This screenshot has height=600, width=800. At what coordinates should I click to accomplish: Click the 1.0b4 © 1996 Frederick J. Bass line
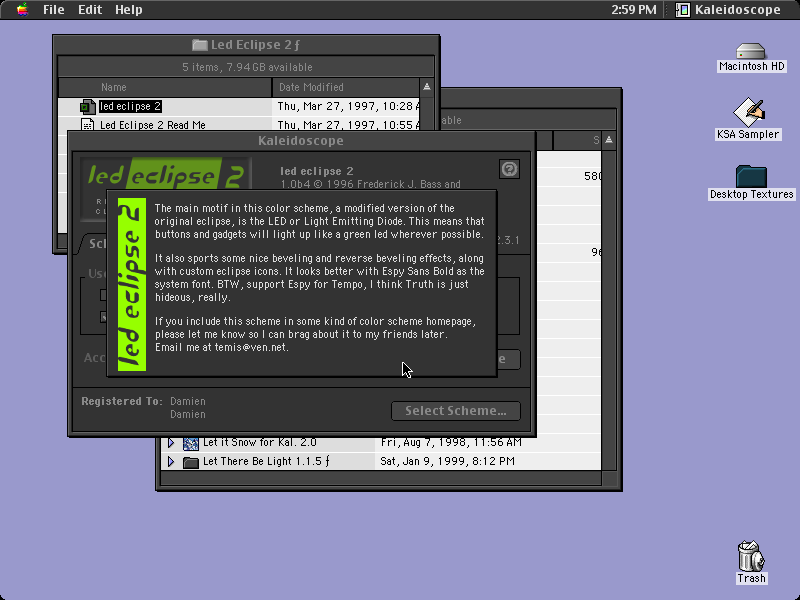pyautogui.click(x=370, y=184)
